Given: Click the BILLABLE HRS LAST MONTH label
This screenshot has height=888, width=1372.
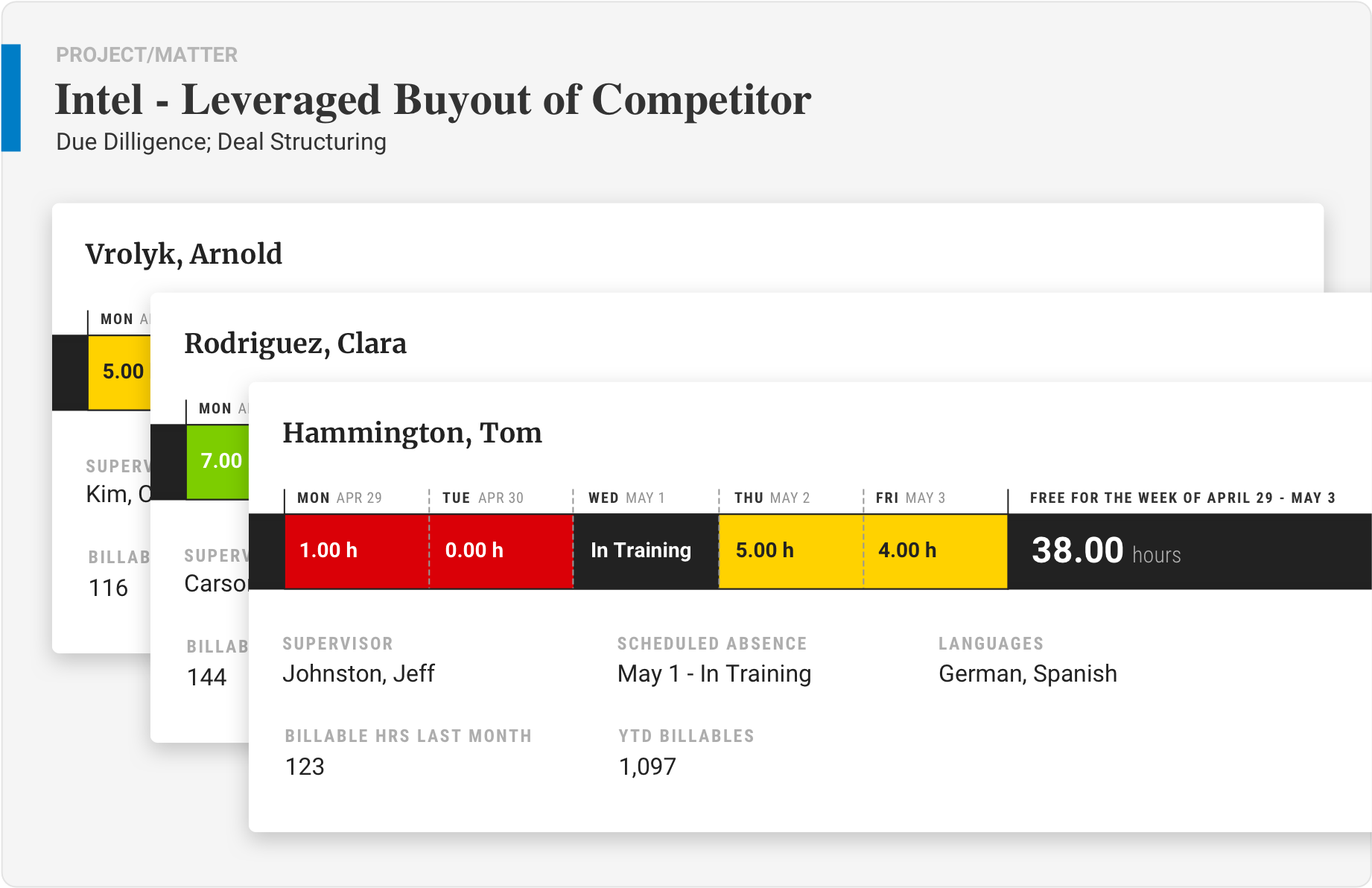Looking at the screenshot, I should pyautogui.click(x=408, y=736).
